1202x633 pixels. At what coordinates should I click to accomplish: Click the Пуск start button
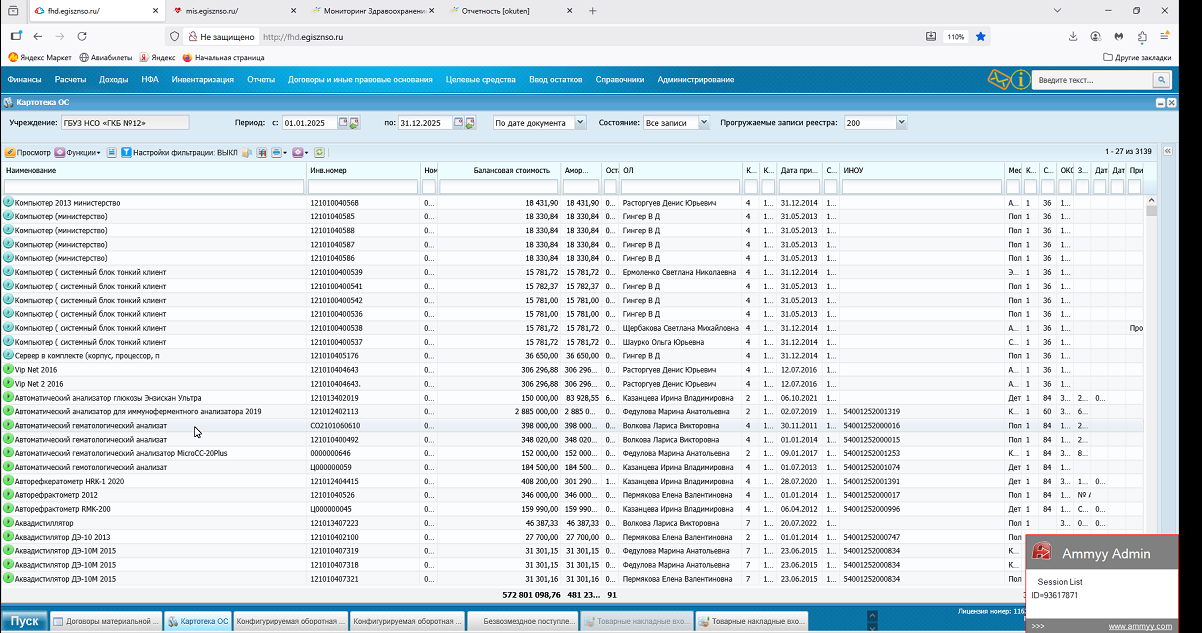(x=24, y=621)
